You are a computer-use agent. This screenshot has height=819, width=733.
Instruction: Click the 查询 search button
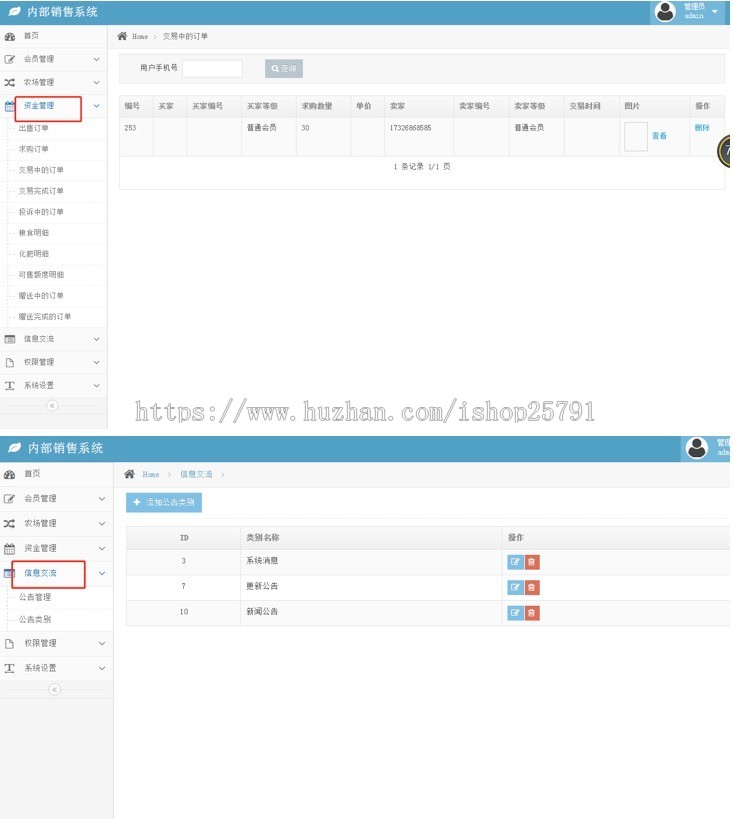[284, 68]
